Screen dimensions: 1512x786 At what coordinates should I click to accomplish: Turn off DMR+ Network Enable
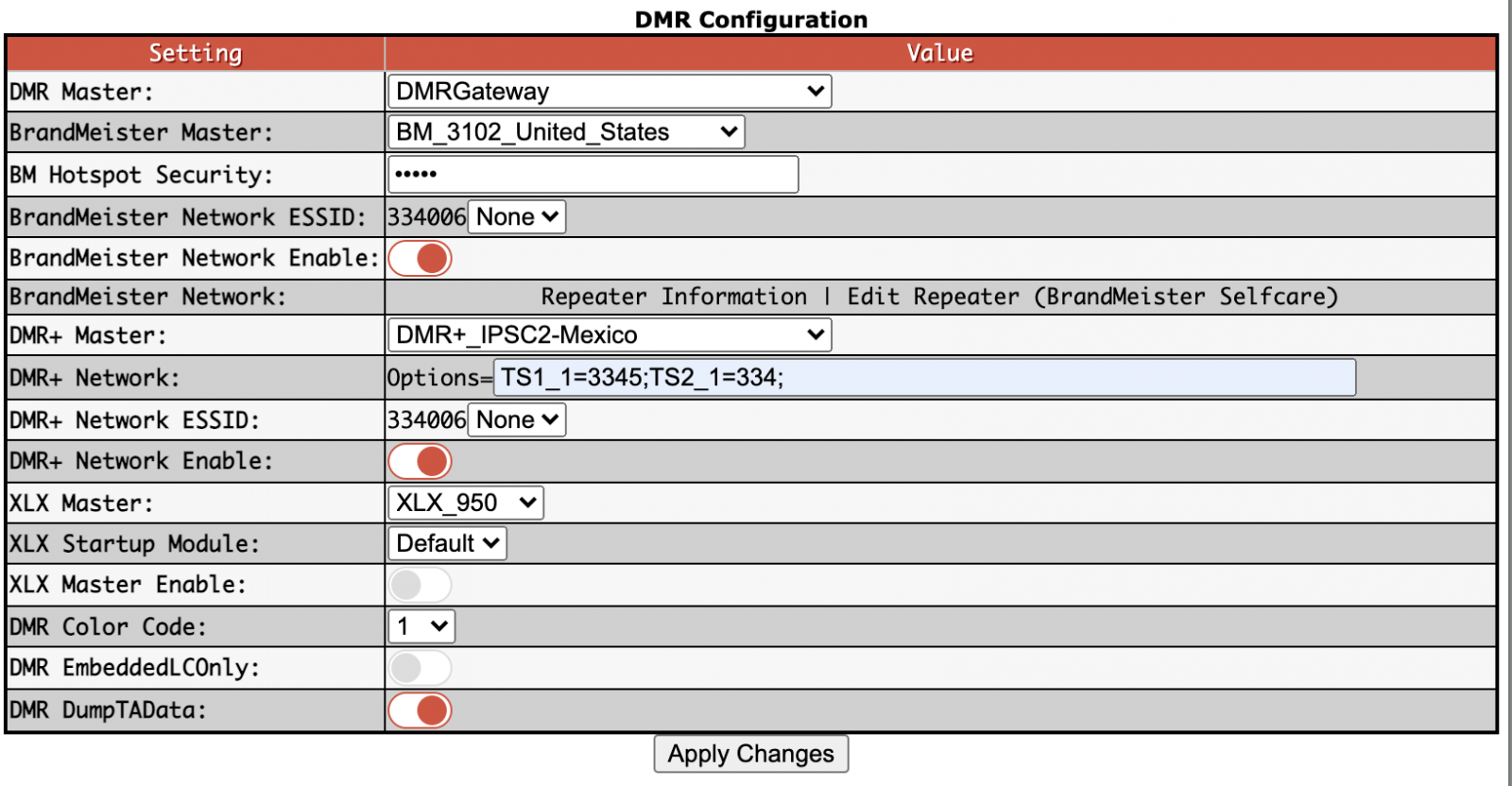click(421, 461)
